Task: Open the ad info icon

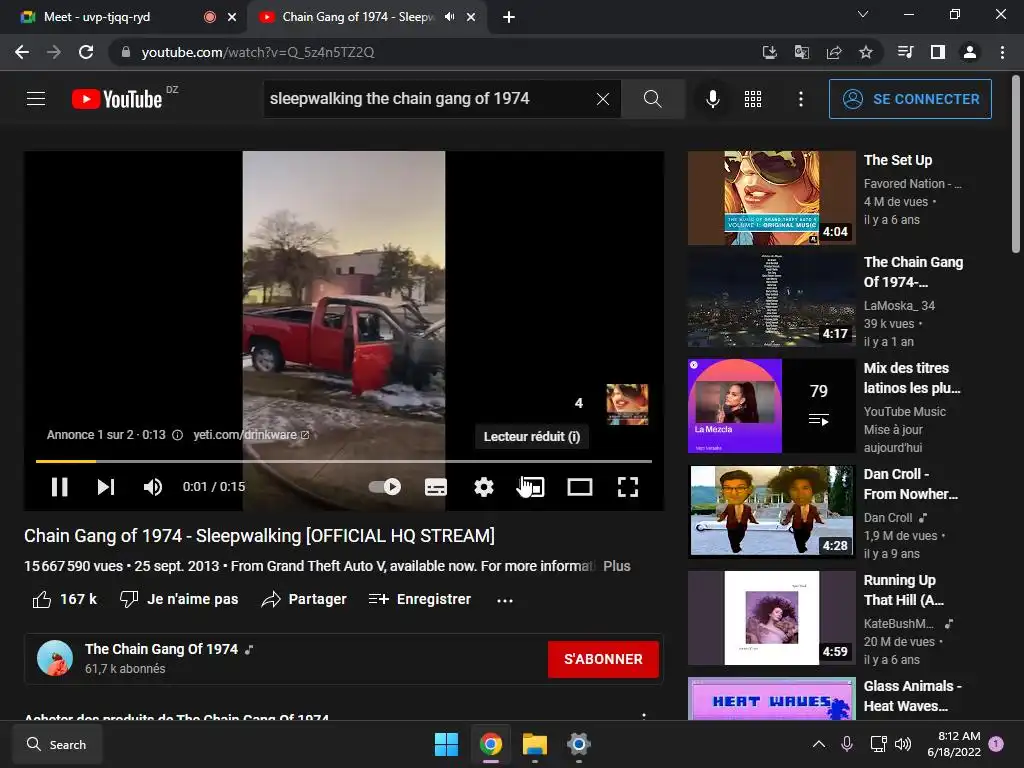Action: (x=177, y=435)
